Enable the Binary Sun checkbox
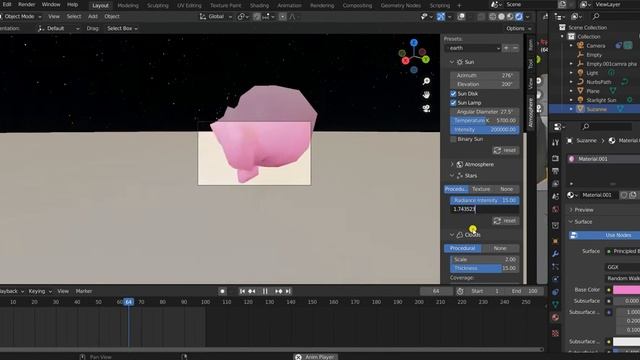Viewport: 640px width, 360px height. click(x=453, y=139)
